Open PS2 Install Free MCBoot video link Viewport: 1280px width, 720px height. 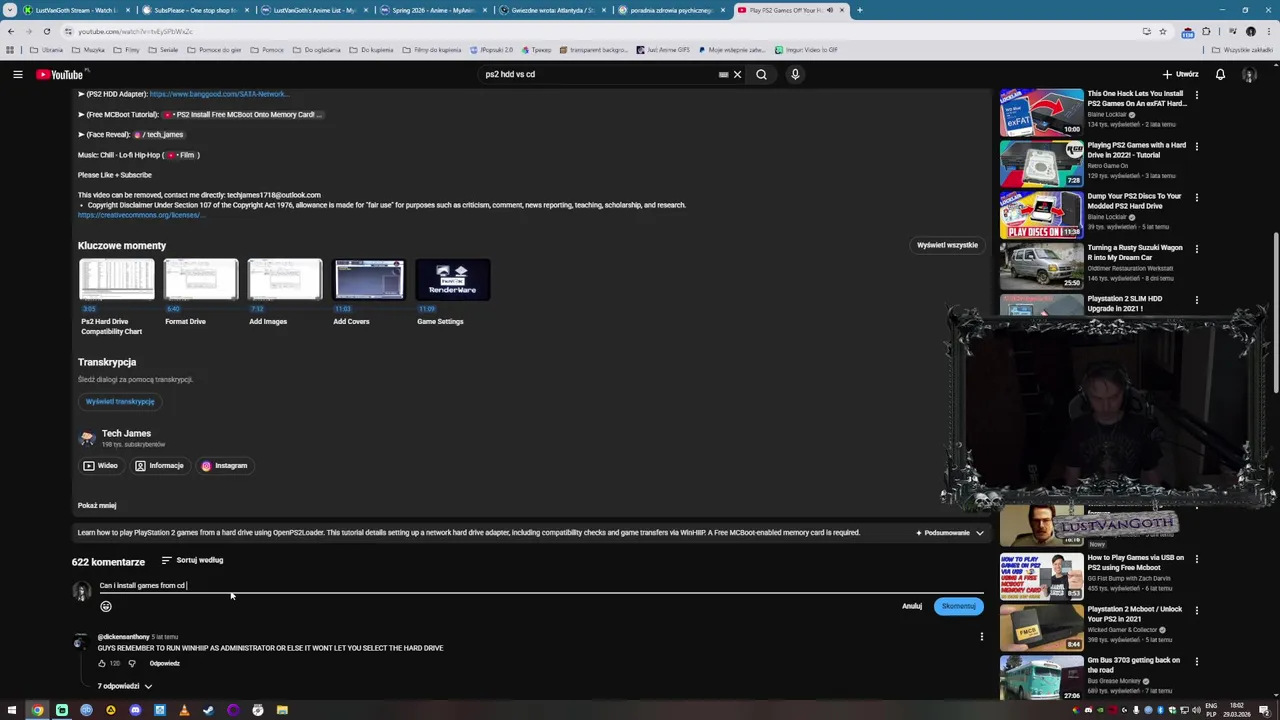tap(243, 114)
